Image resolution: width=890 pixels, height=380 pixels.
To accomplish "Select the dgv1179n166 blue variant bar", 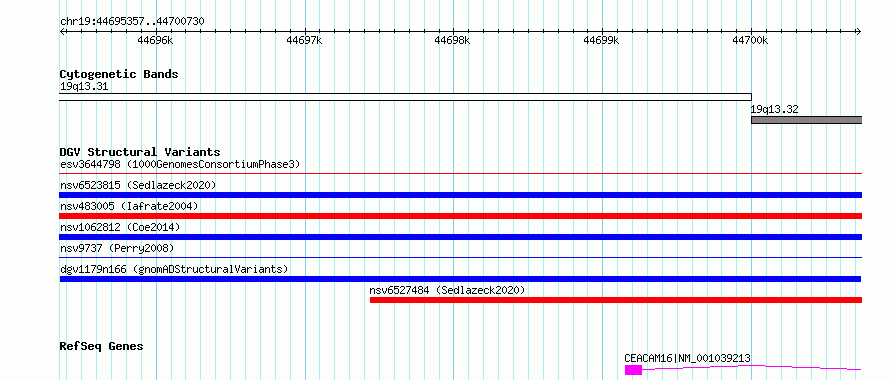I will point(460,279).
